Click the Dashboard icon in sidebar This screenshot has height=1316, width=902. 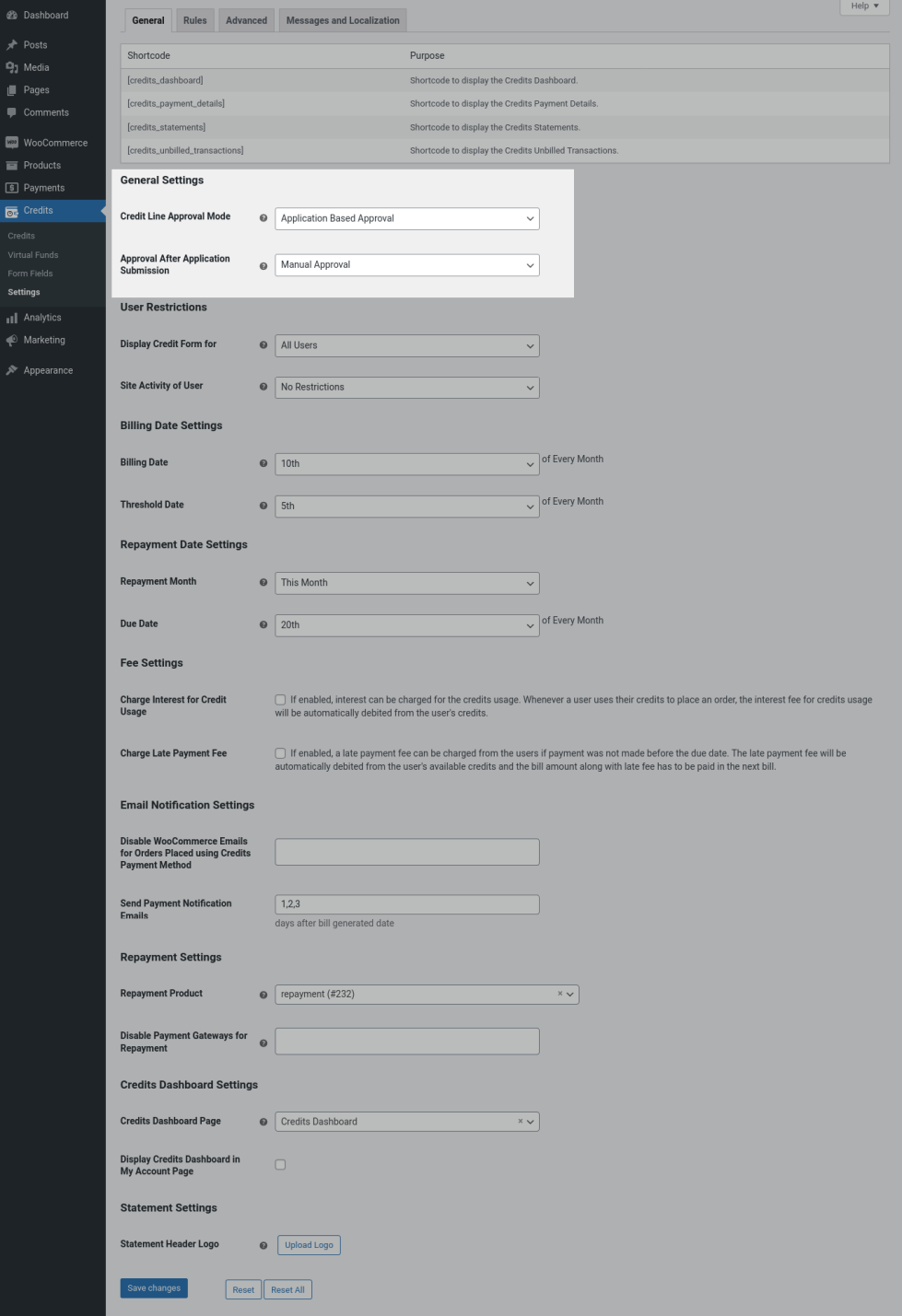12,16
